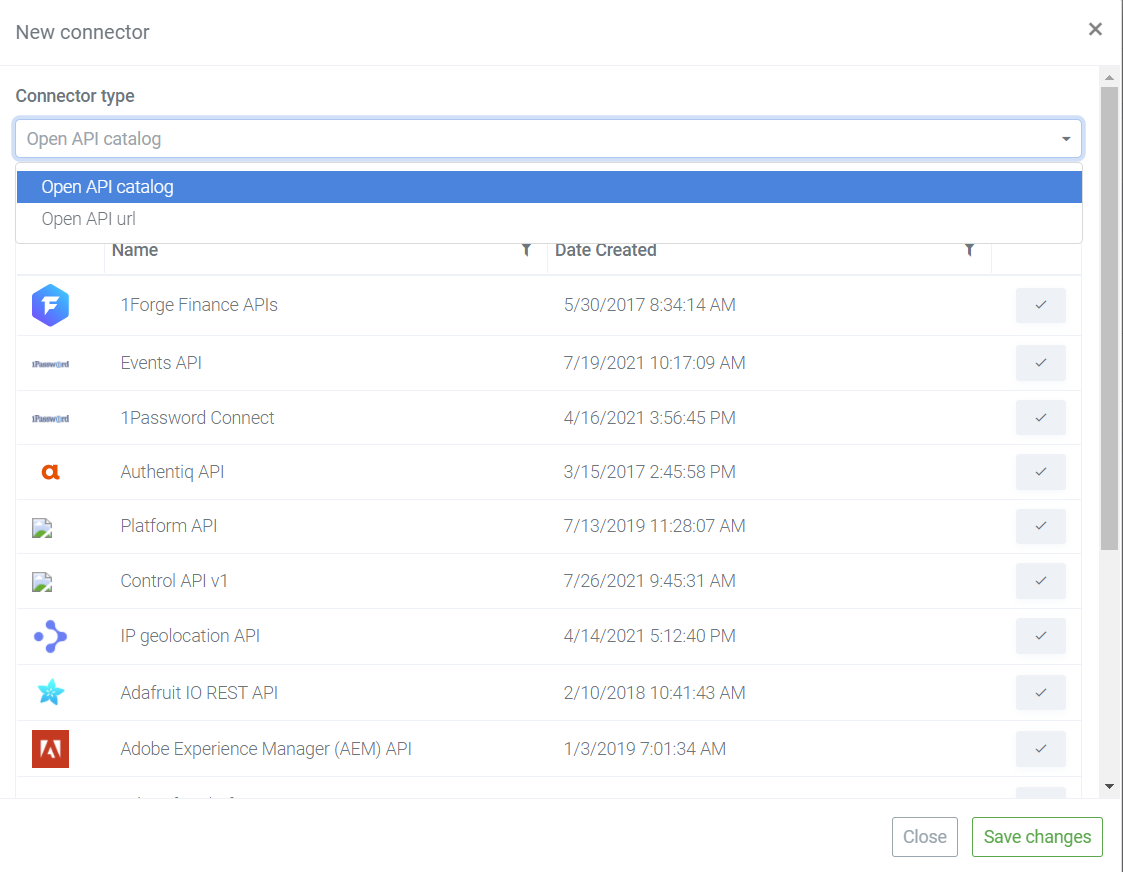This screenshot has height=872, width=1123.
Task: Click the date 2/10/2018 10:41:43 AM
Action: [655, 692]
